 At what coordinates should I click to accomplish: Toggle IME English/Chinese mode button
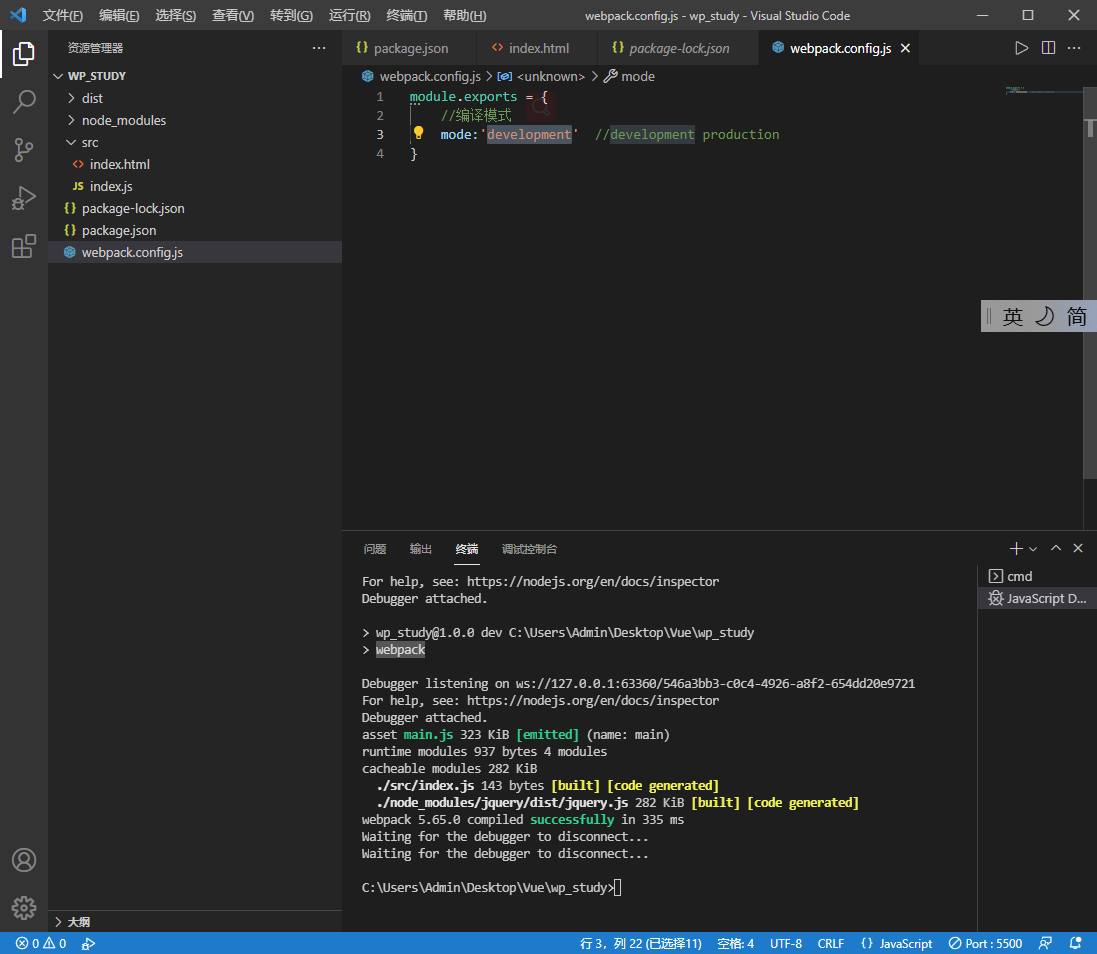[x=1013, y=317]
